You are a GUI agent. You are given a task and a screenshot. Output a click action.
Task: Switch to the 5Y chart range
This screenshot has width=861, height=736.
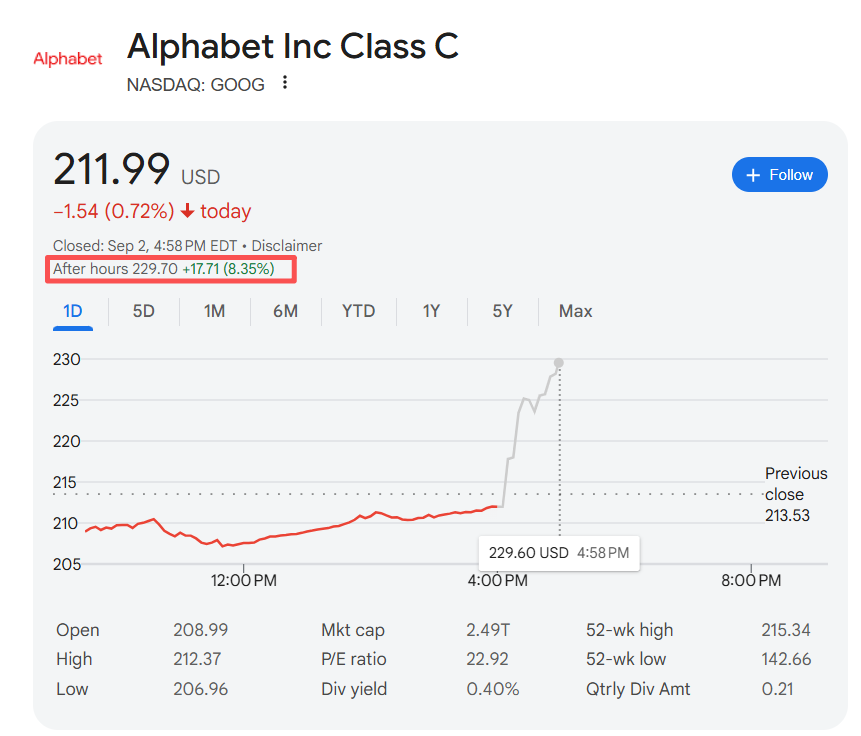click(502, 311)
